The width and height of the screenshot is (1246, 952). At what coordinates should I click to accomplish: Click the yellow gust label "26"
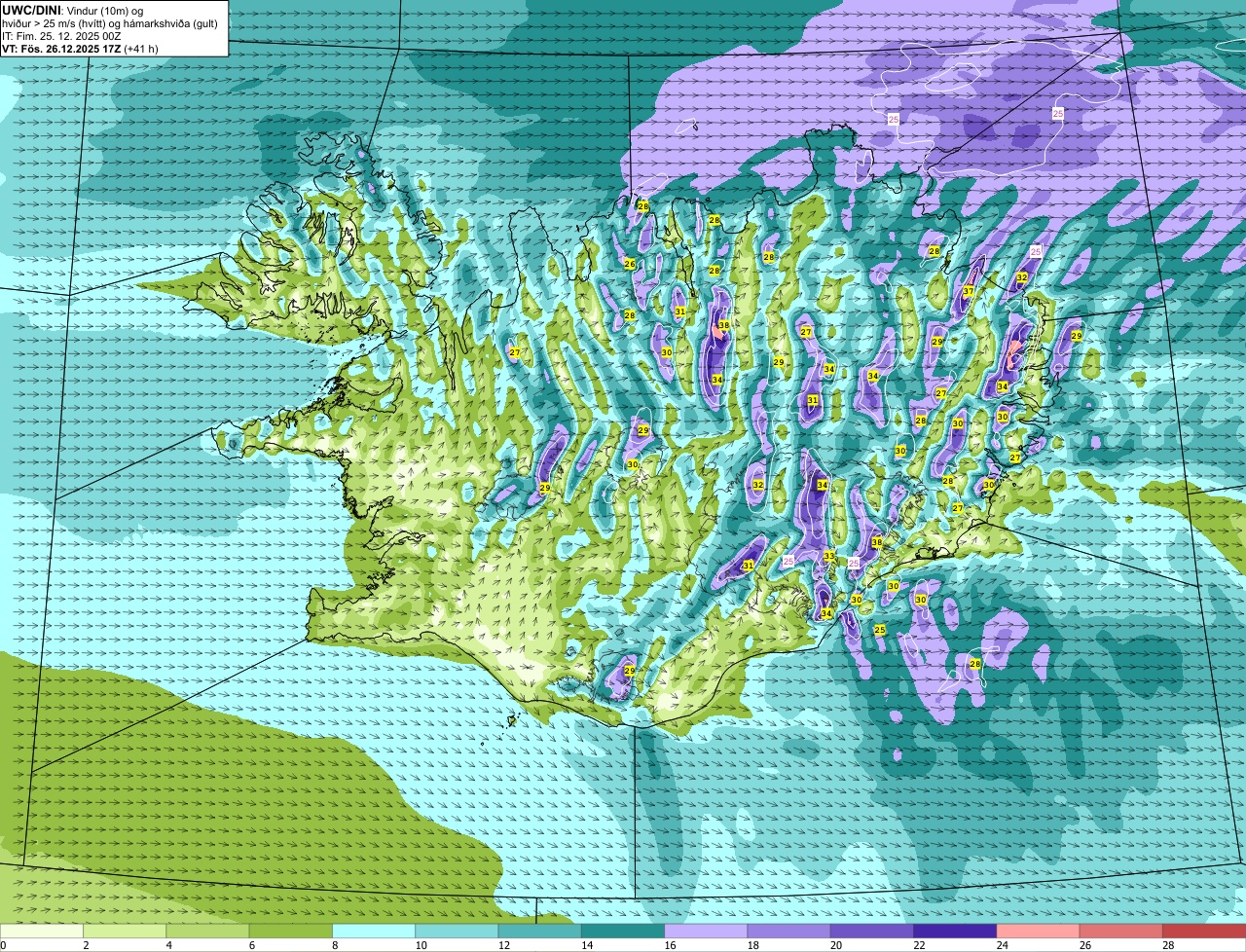tap(630, 264)
